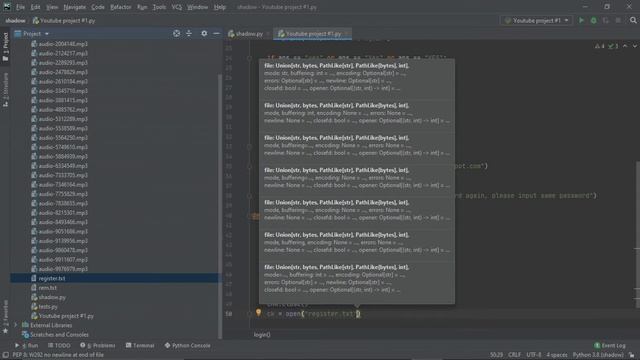Open the File menu

point(20,7)
